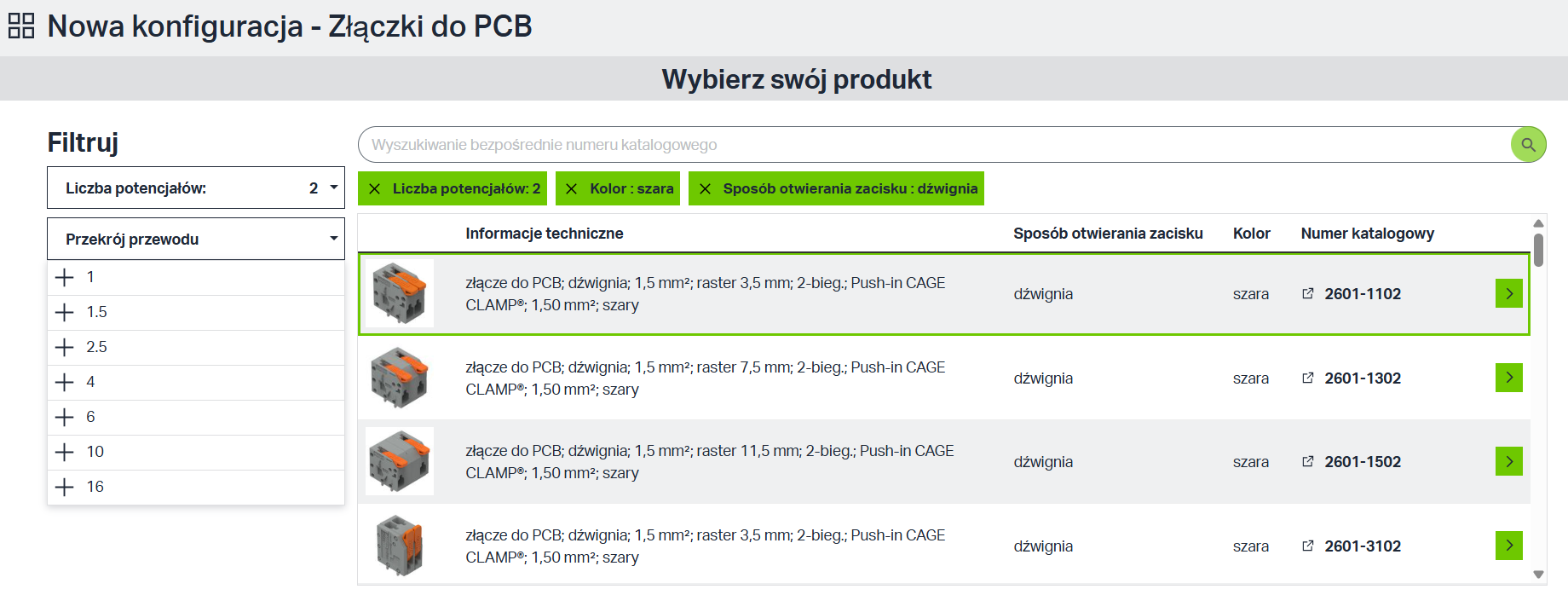Collapse the Przekrój przewodu dropdown
The image size is (1568, 595).
click(196, 239)
